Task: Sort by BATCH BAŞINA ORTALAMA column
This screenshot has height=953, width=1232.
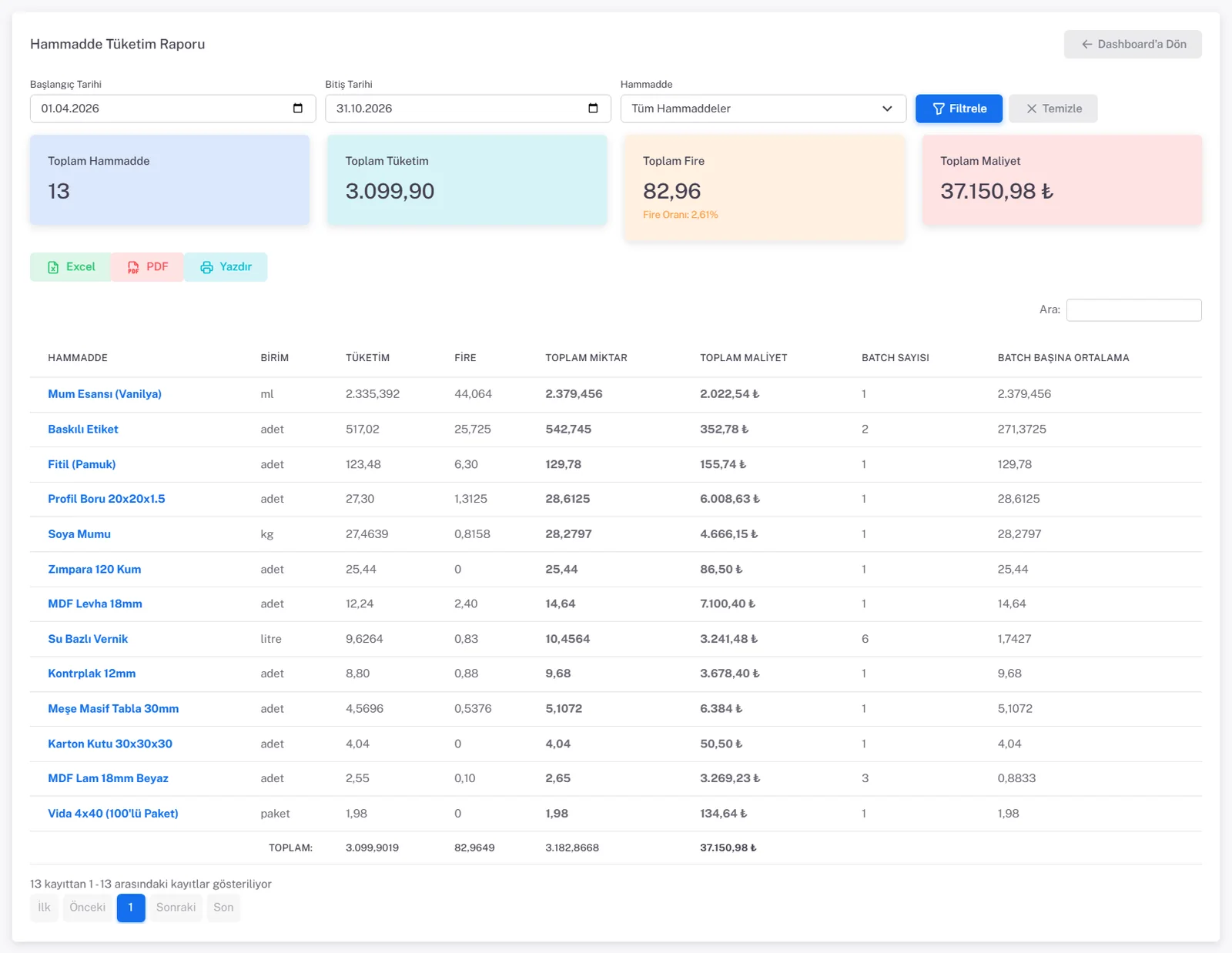Action: pyautogui.click(x=1063, y=358)
